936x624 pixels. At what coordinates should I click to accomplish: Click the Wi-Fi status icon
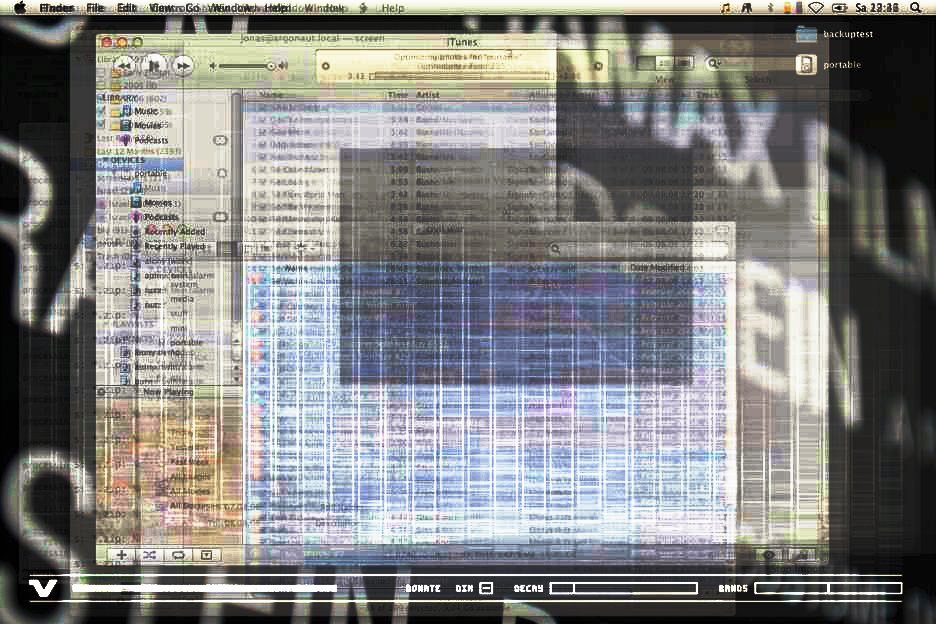pyautogui.click(x=816, y=8)
